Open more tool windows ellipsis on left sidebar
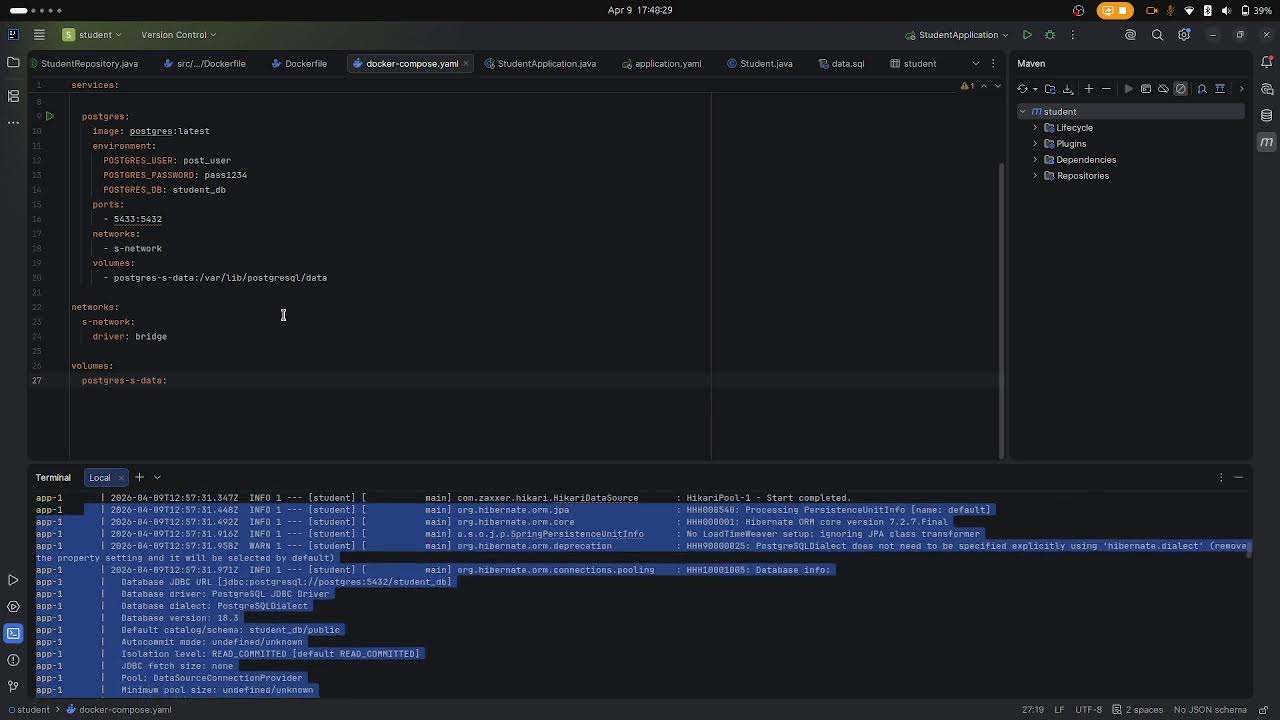The height and width of the screenshot is (720, 1280). [x=13, y=122]
